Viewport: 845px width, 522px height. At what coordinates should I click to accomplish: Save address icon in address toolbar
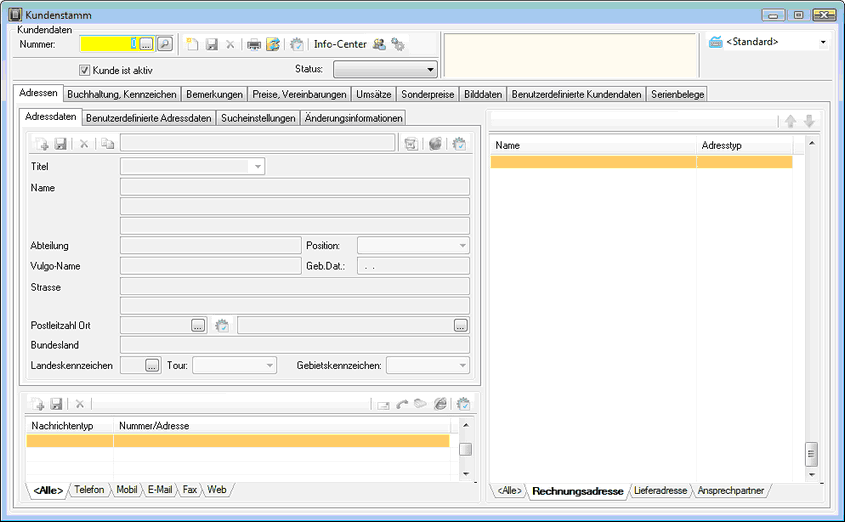coord(60,144)
